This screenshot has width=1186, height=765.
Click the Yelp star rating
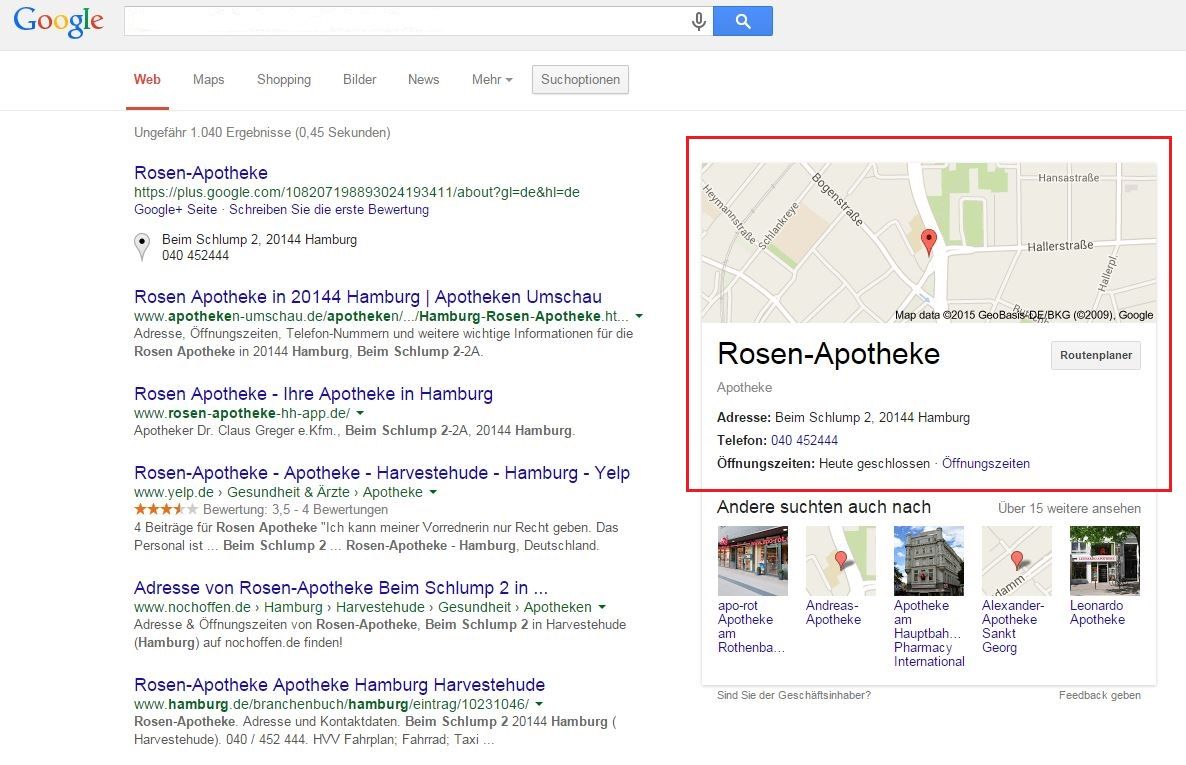click(166, 509)
